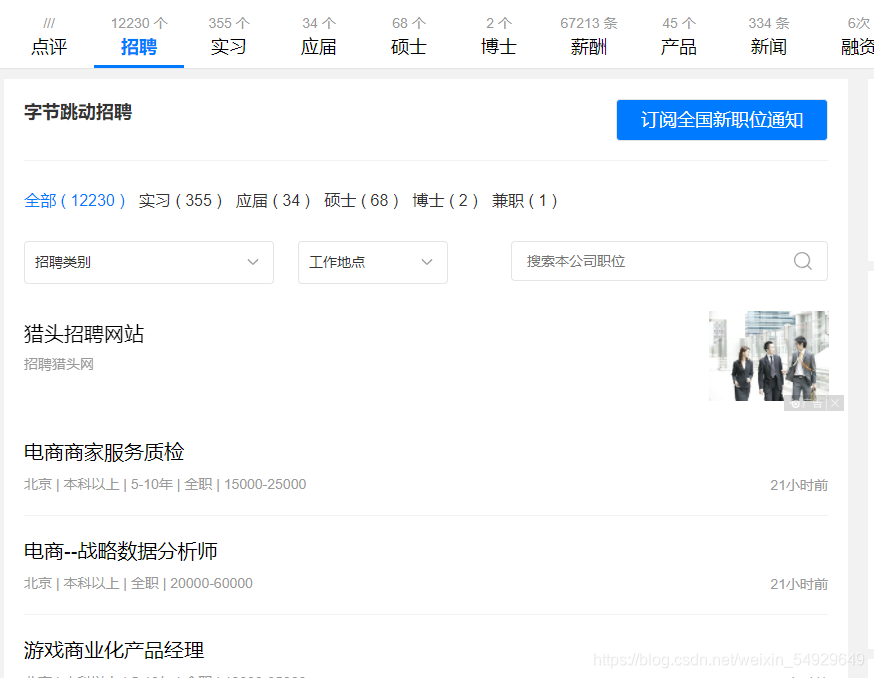Viewport: 874px width, 678px height.
Task: Focus the 搜索本公司职位 search field
Action: [x=669, y=261]
